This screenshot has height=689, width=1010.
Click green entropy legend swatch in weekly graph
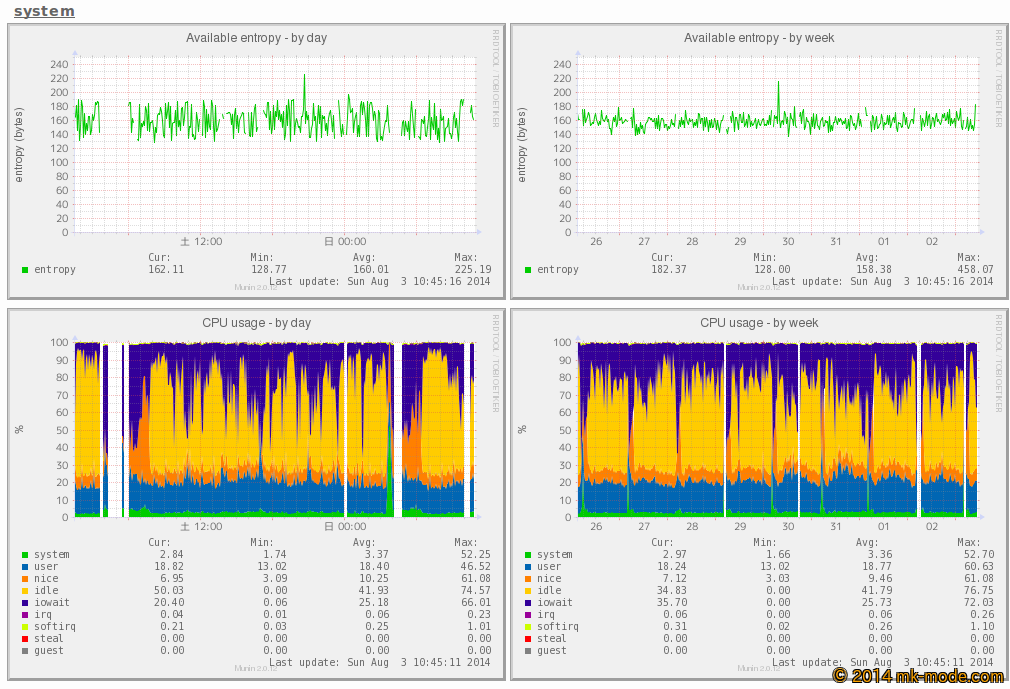click(528, 270)
